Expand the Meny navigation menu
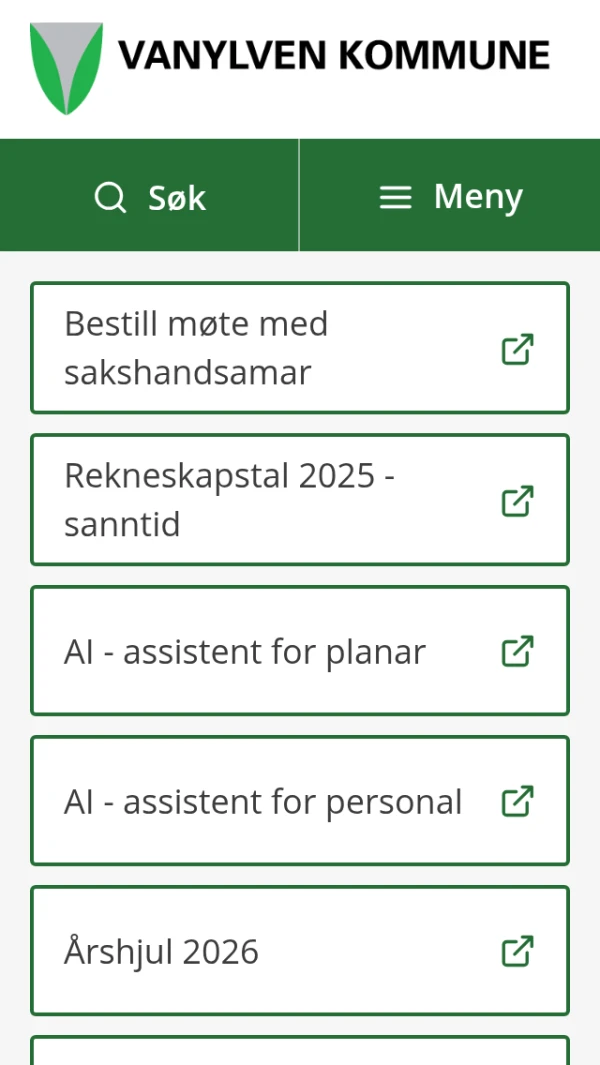This screenshot has height=1065, width=600. [450, 196]
